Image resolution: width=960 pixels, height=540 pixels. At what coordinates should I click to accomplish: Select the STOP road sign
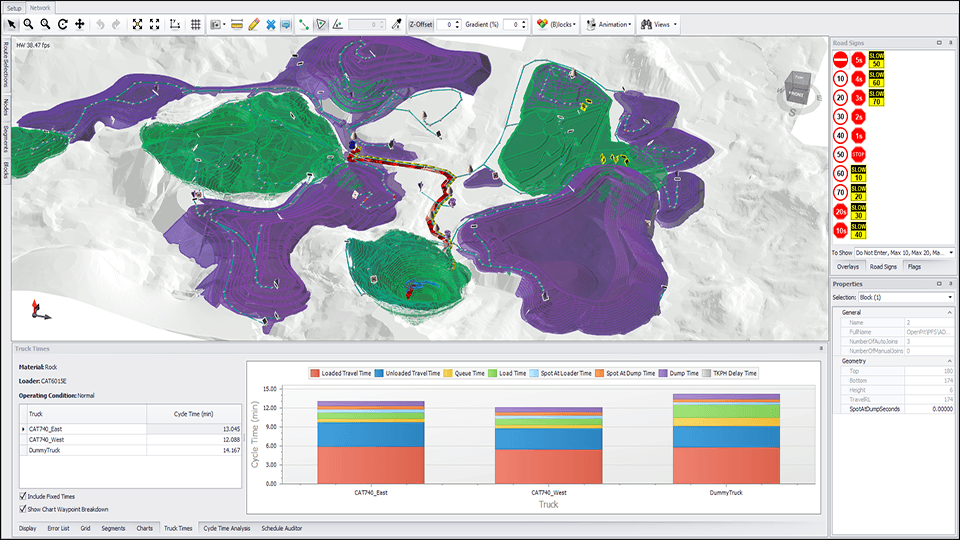tap(859, 155)
